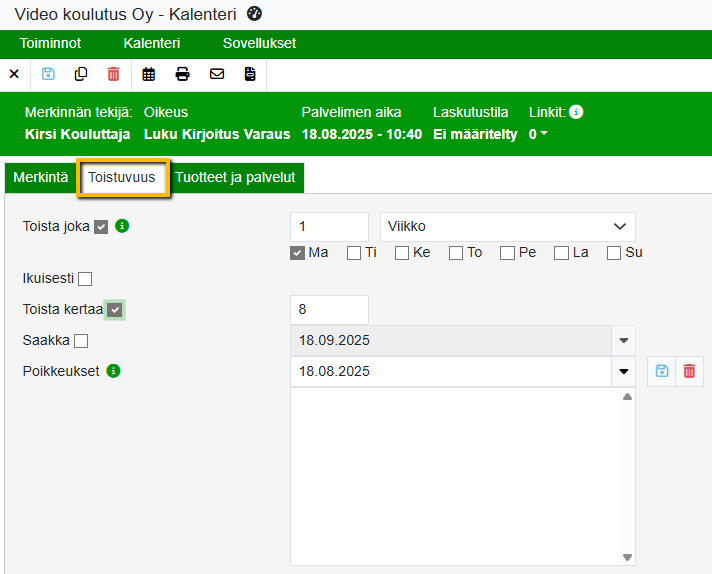712x574 pixels.
Task: Open the Toiminnot menu
Action: coord(50,44)
